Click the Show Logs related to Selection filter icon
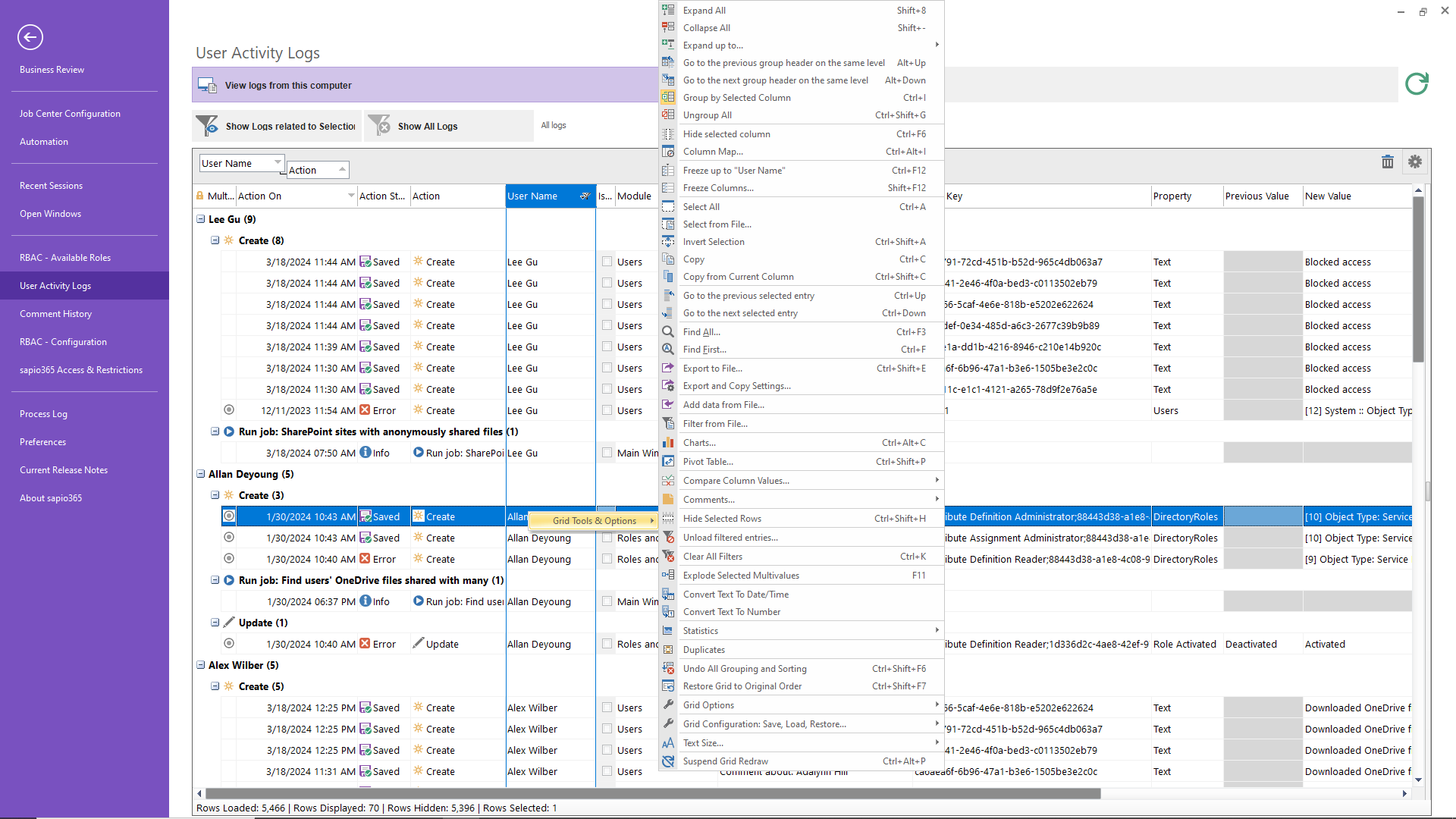The height and width of the screenshot is (819, 1456). [x=207, y=126]
